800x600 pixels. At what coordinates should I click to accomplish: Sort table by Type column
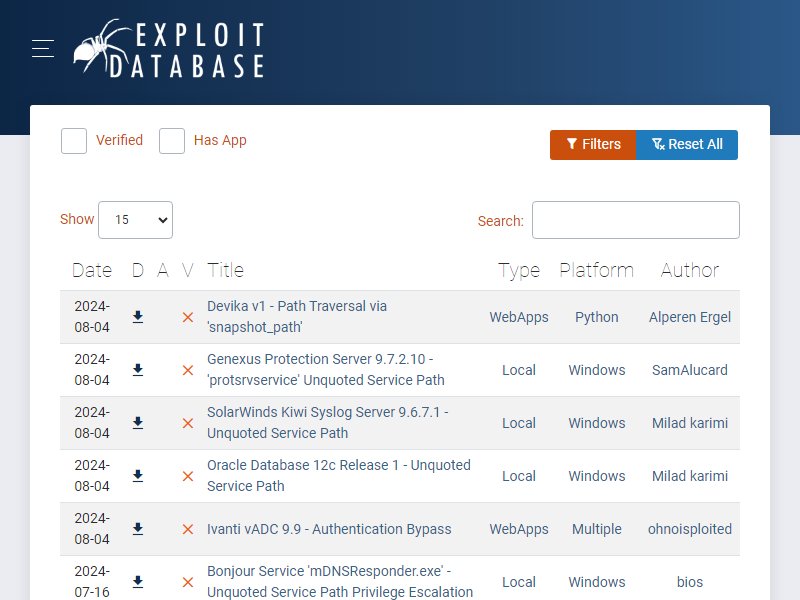(519, 271)
